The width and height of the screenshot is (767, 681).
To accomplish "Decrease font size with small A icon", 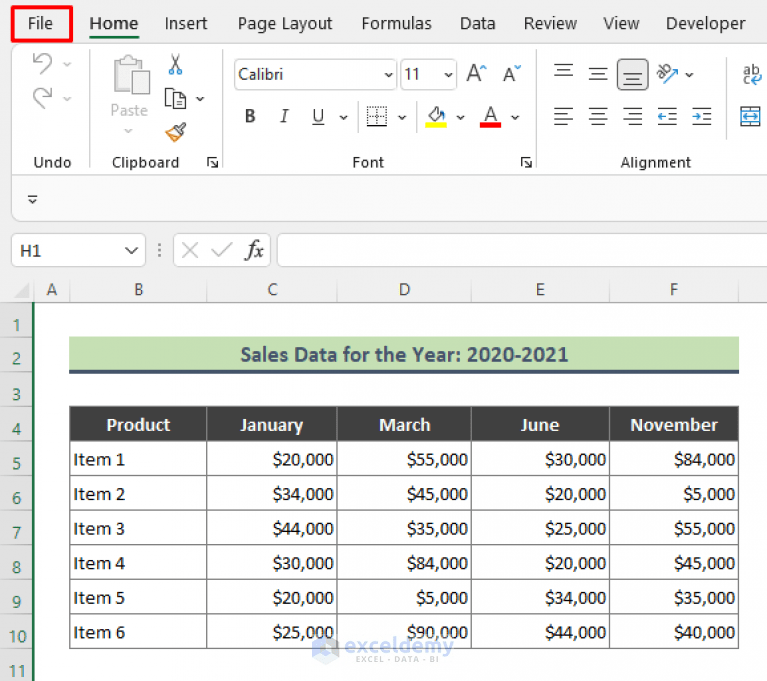I will tap(512, 74).
